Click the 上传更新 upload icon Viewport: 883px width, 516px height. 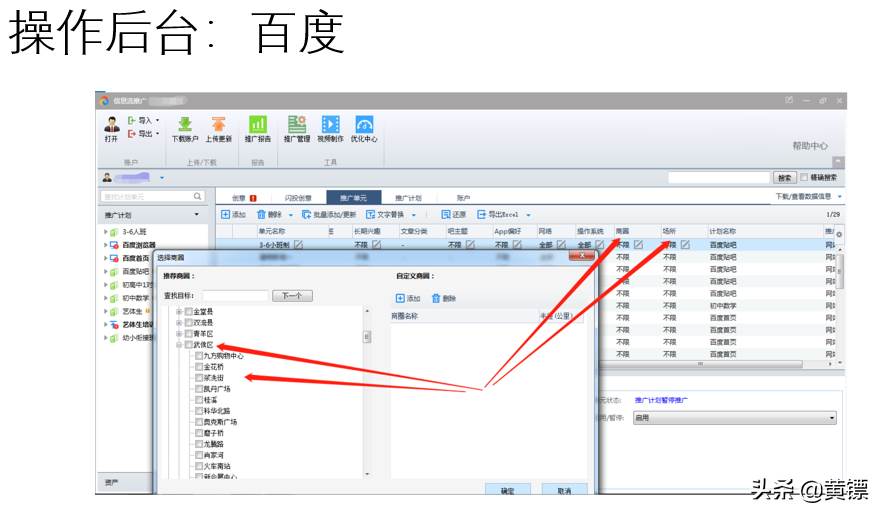pos(218,124)
